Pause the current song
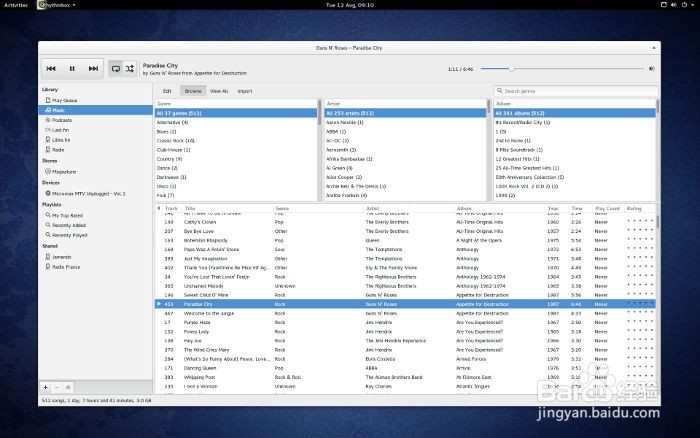700x438 pixels. coord(72,69)
